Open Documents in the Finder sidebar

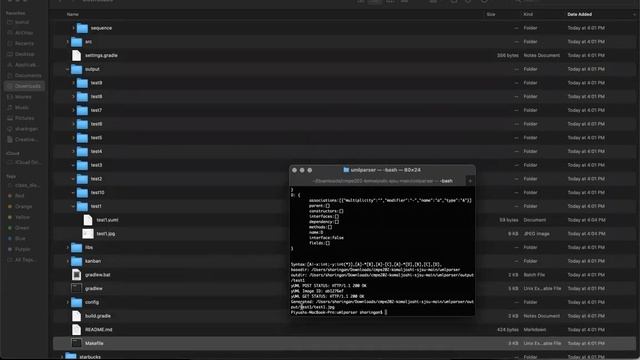[24, 76]
